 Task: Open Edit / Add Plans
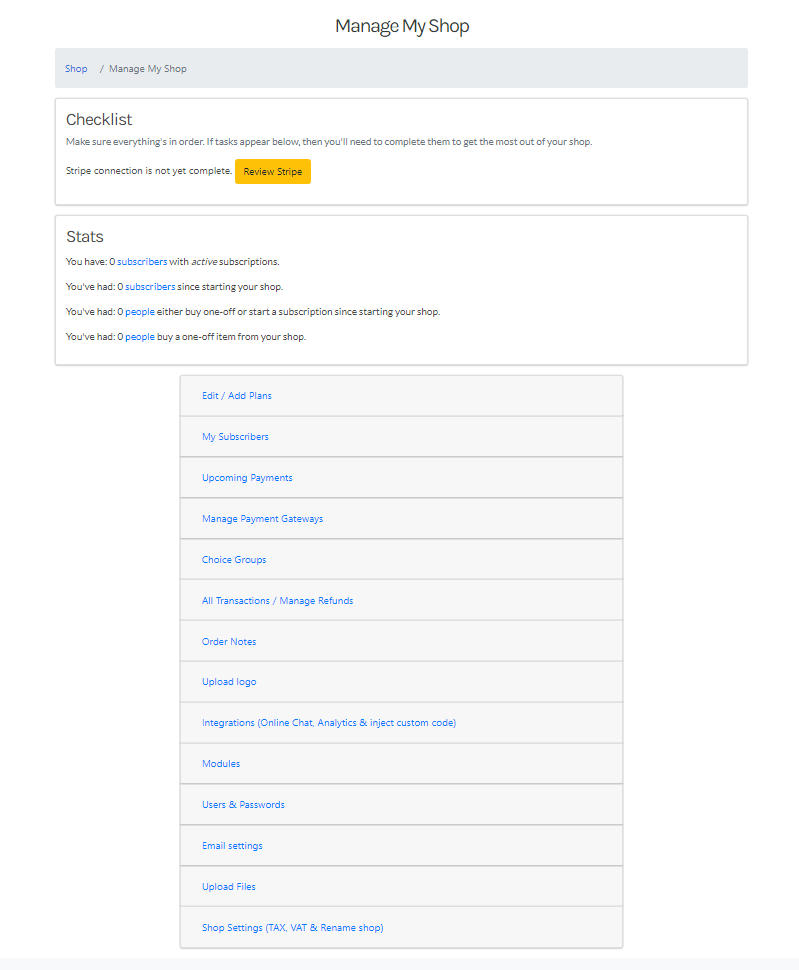pos(237,396)
